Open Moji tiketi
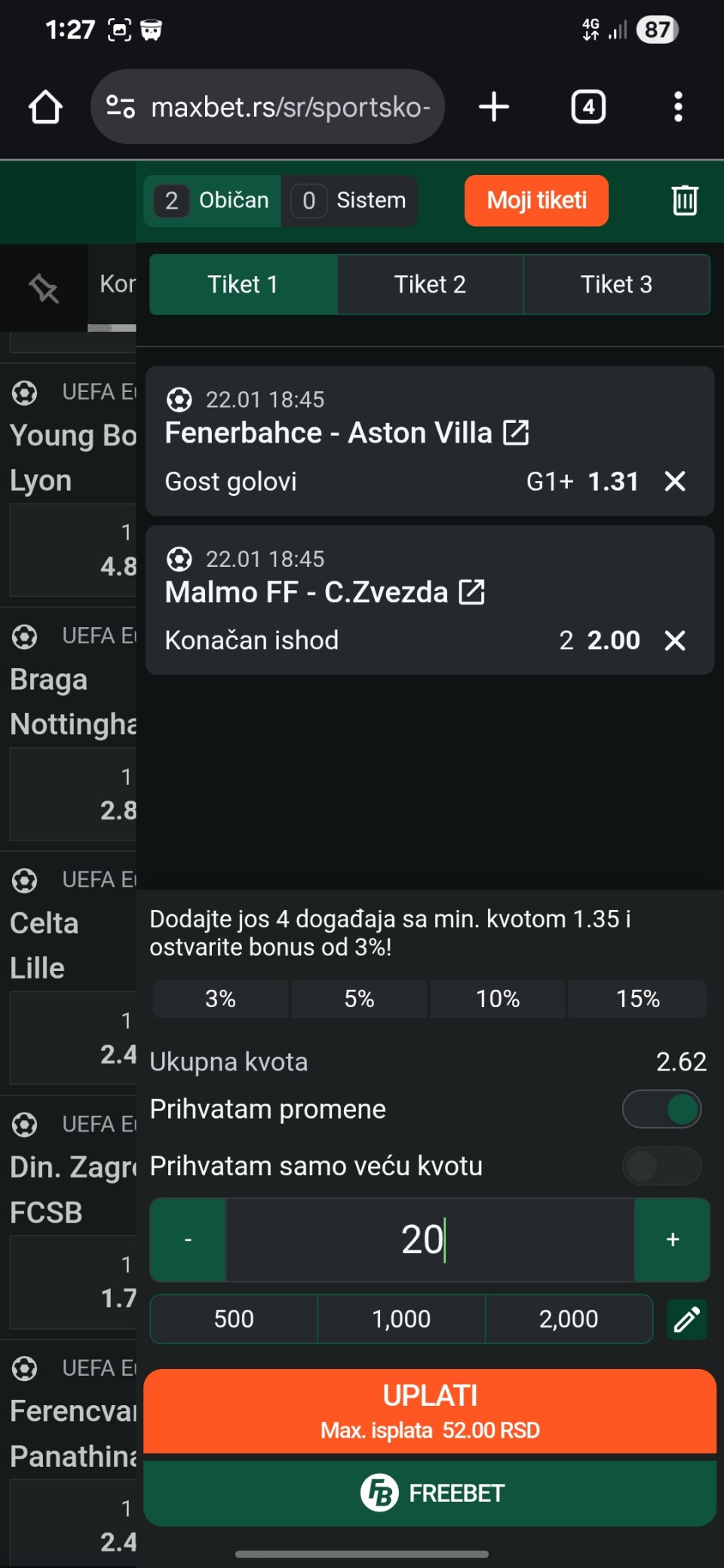This screenshot has width=724, height=1568. [x=536, y=201]
